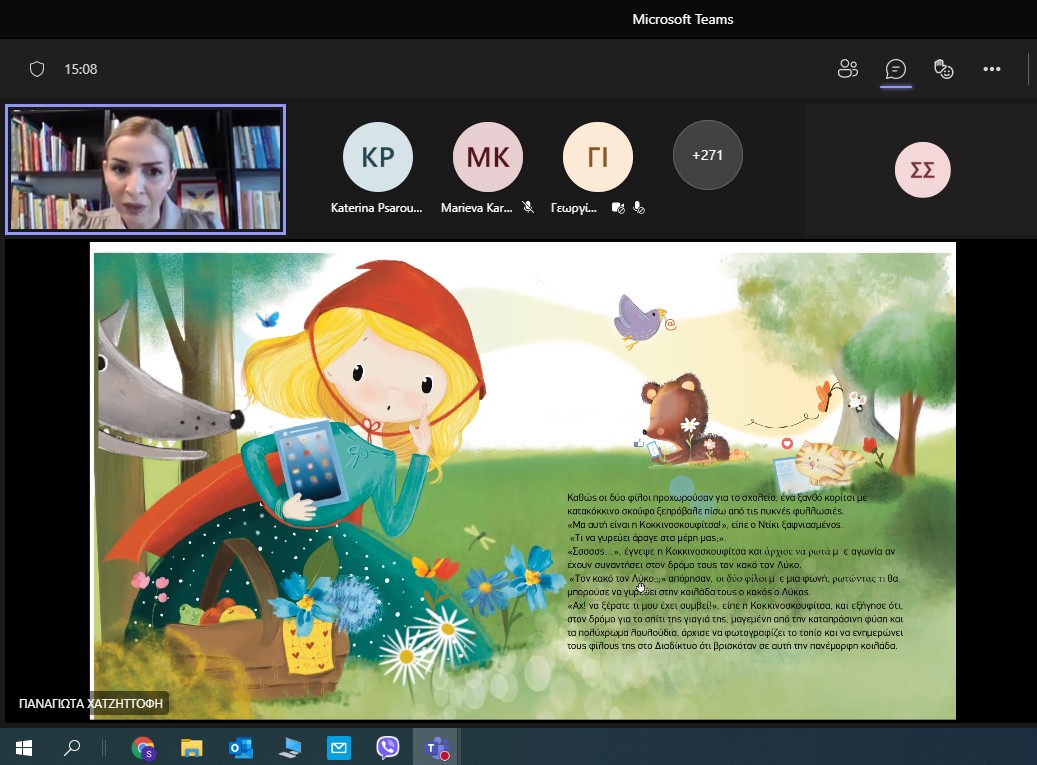The height and width of the screenshot is (765, 1037).
Task: Select Marieva's MK avatar
Action: (488, 157)
